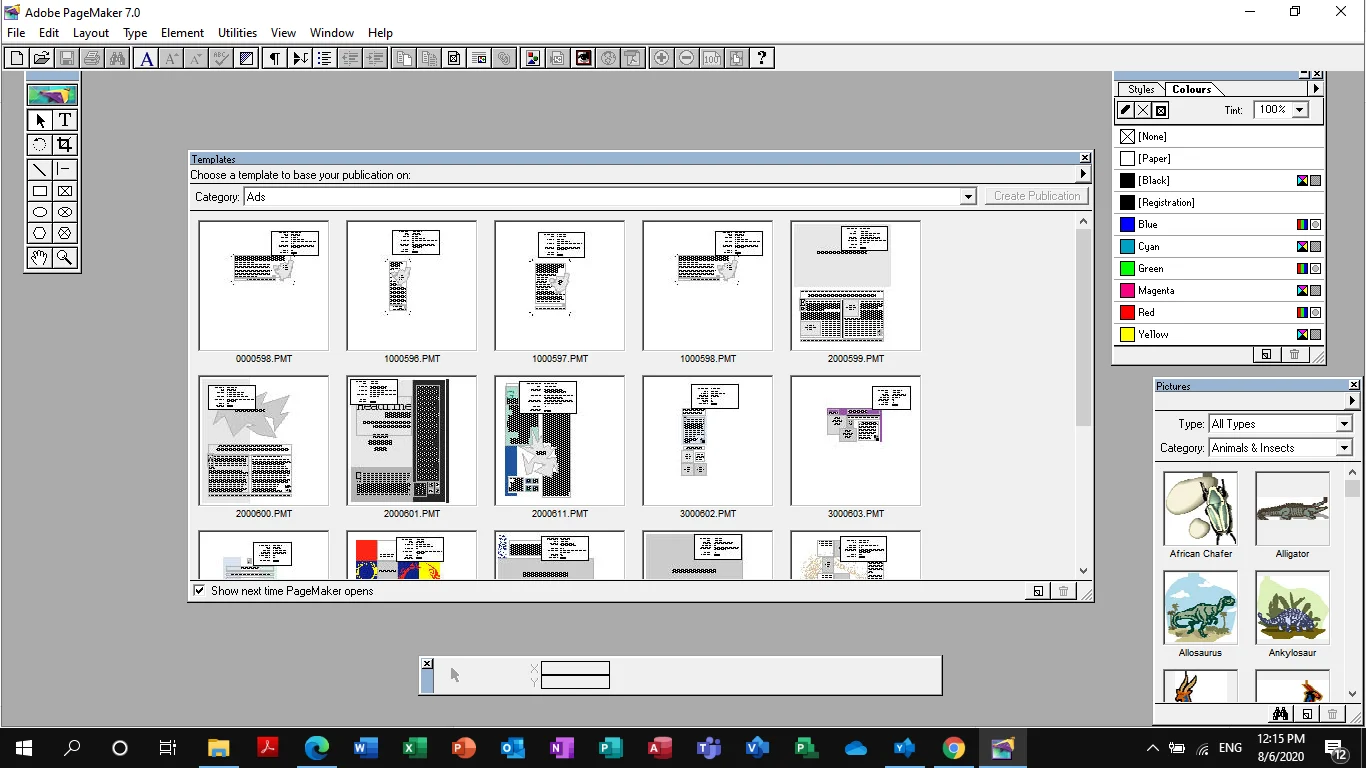
Task: Choose the Ellipse tool
Action: 38,211
